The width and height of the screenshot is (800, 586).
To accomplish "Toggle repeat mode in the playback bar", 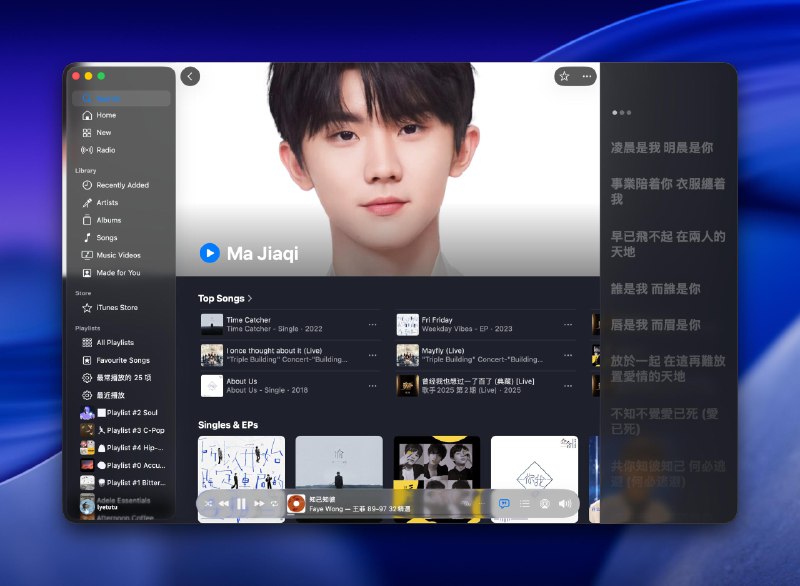I will point(274,504).
